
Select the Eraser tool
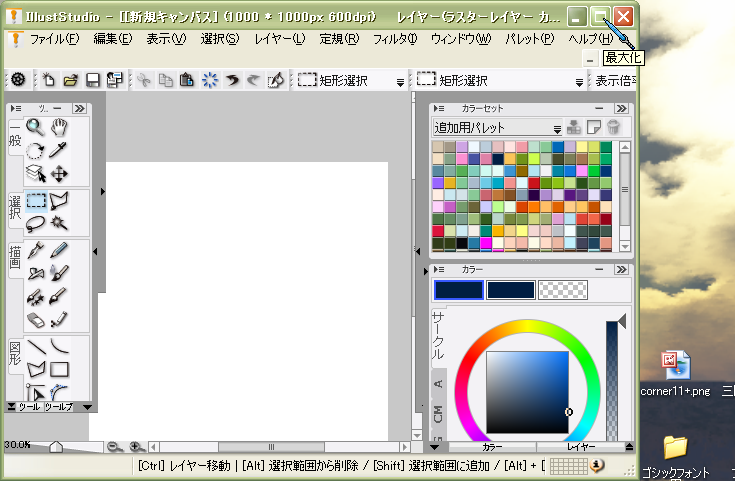(x=36, y=320)
